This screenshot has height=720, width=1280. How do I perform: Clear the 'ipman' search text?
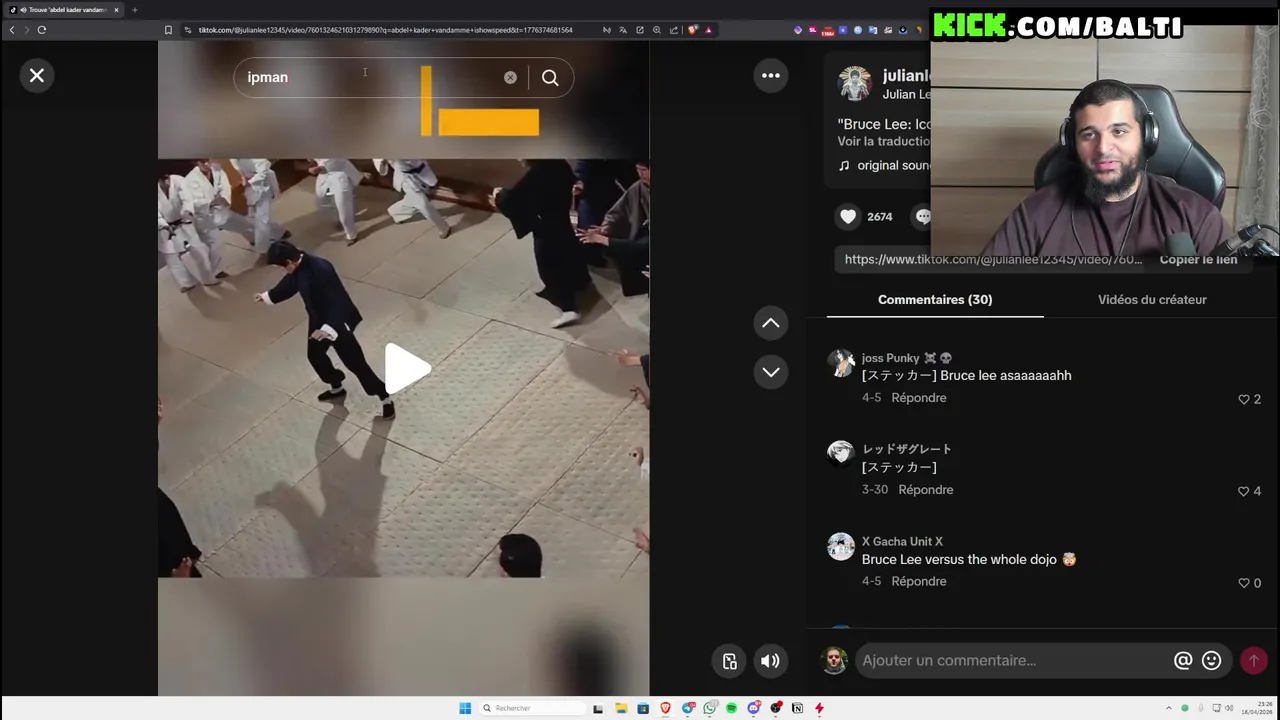click(x=510, y=77)
